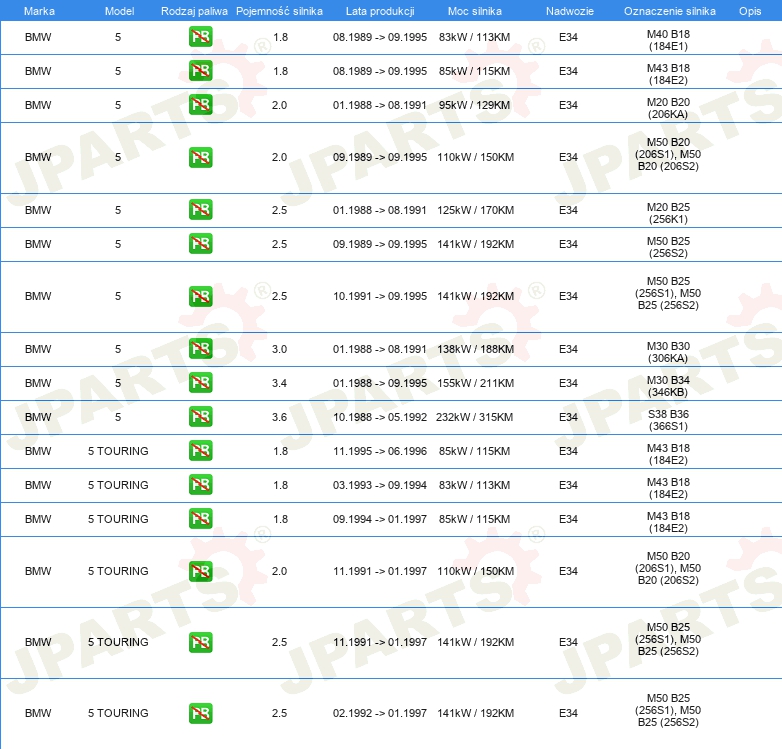Click engine capacity 3.6 cell
This screenshot has width=782, height=749.
279,417
